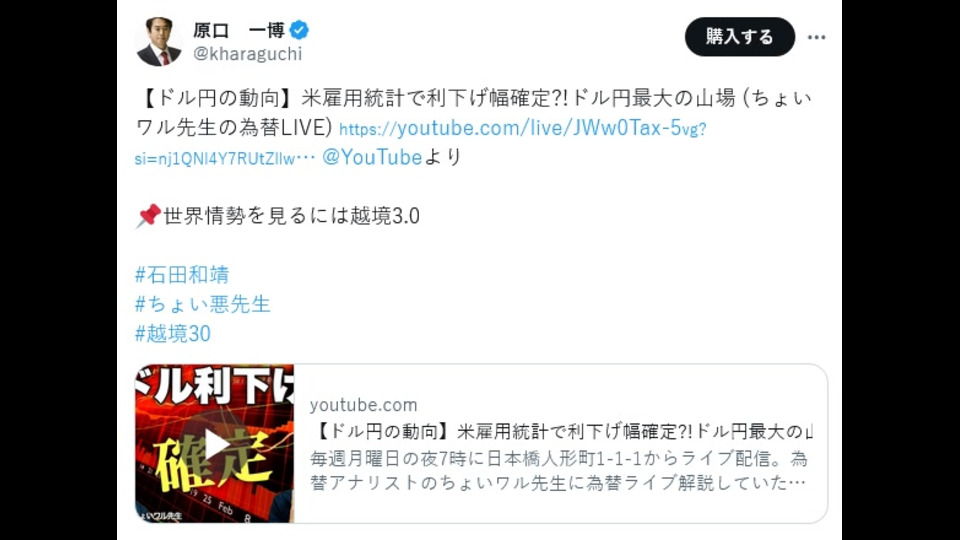Click the truncated si=nj1QNl4Y7RUtZIlw link part
The height and width of the screenshot is (540, 960).
(225, 158)
